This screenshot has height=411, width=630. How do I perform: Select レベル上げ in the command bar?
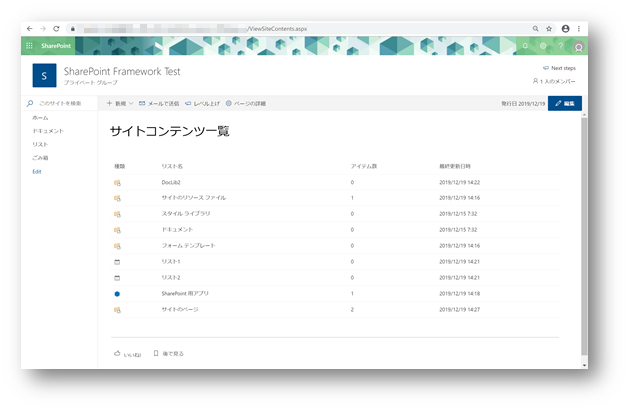tap(202, 103)
